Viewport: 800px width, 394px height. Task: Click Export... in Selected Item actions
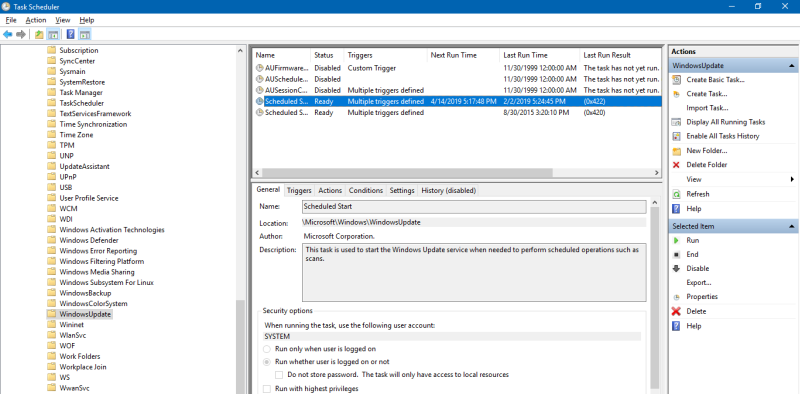[x=699, y=283]
